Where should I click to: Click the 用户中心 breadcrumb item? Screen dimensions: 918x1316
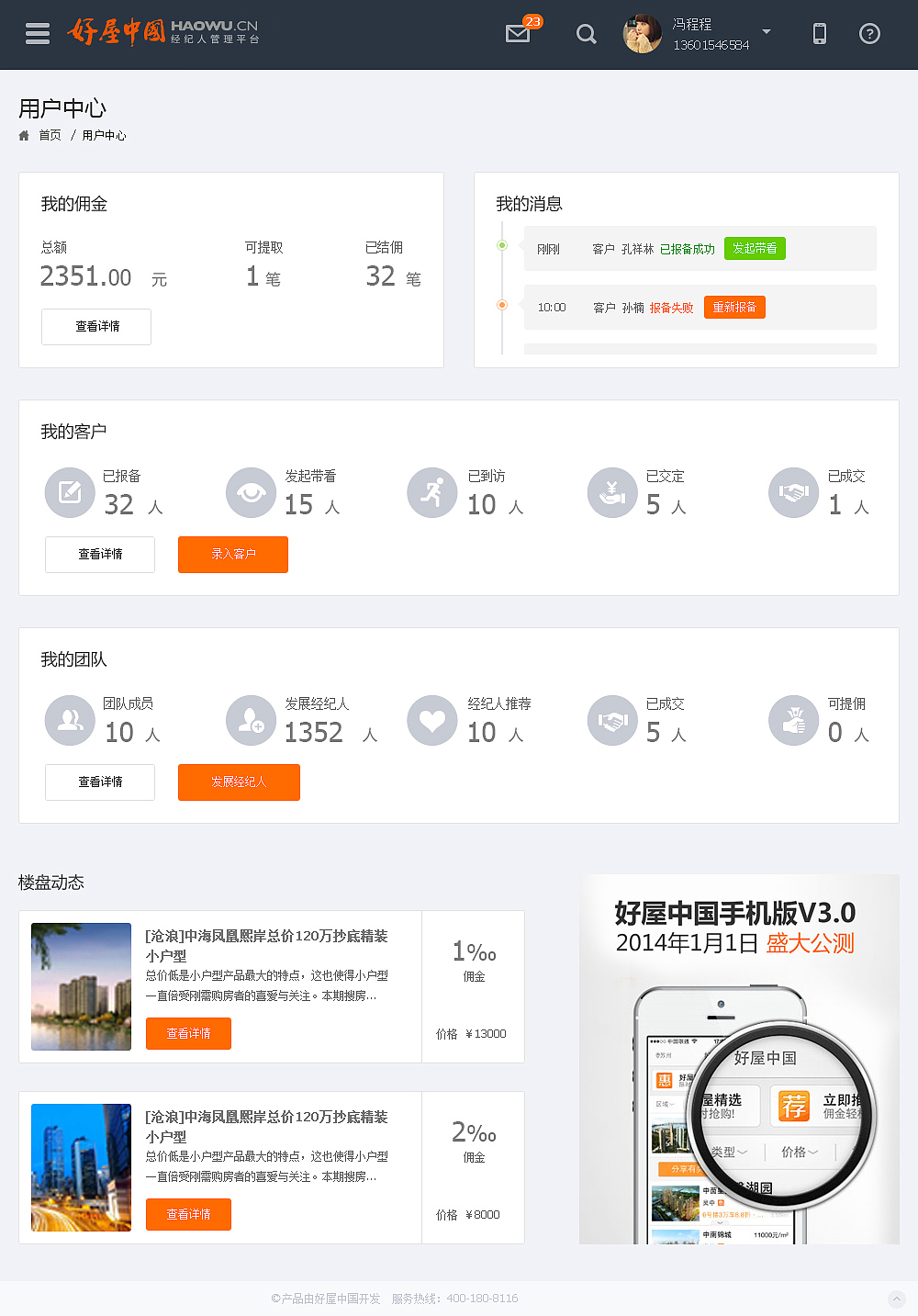coord(102,135)
